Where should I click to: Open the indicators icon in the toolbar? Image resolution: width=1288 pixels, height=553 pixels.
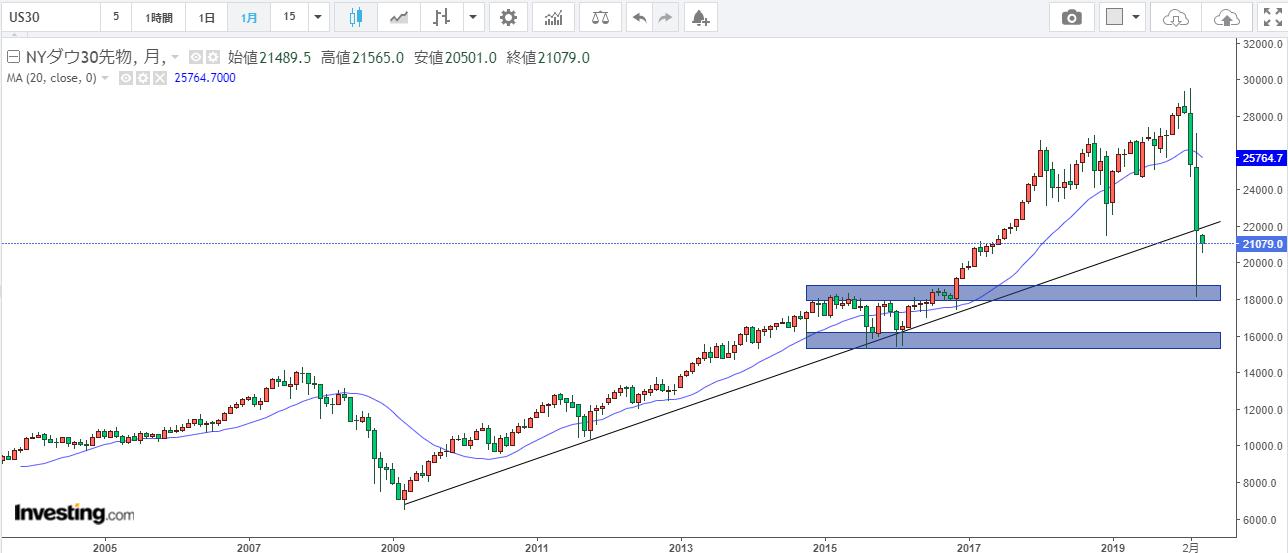(x=553, y=17)
